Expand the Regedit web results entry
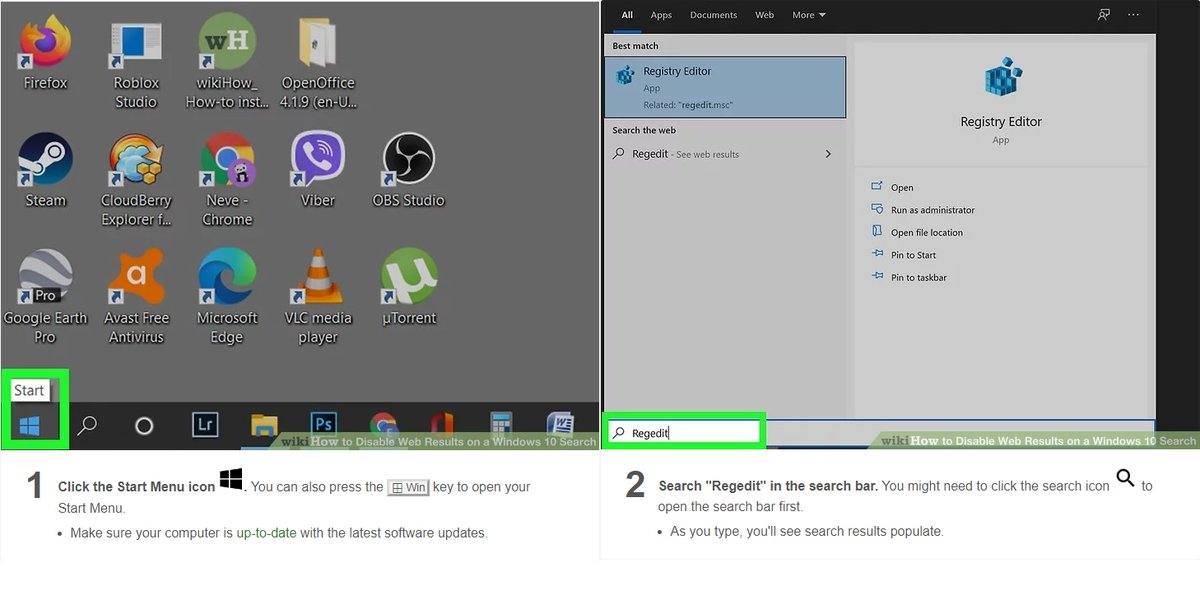The height and width of the screenshot is (614, 1200). point(828,154)
